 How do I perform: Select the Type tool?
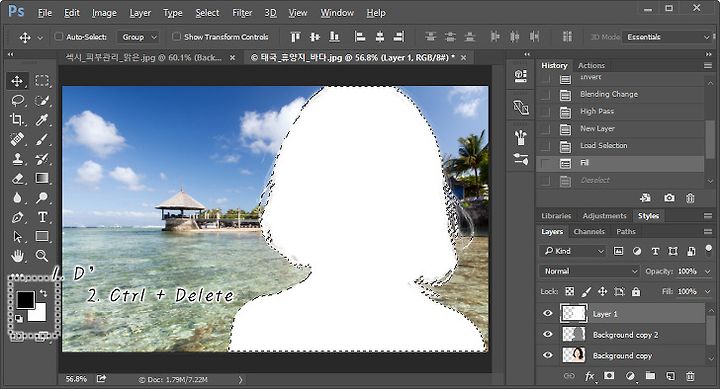[42, 217]
